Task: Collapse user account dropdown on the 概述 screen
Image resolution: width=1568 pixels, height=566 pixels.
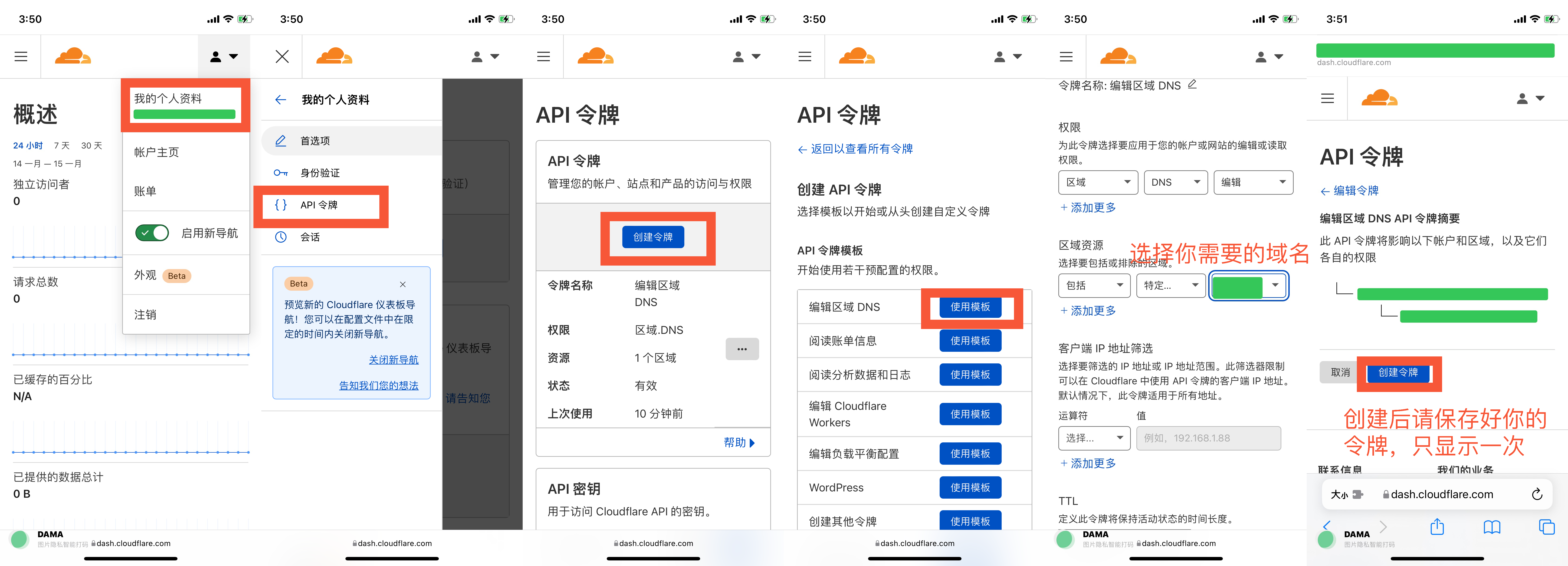Action: 223,57
